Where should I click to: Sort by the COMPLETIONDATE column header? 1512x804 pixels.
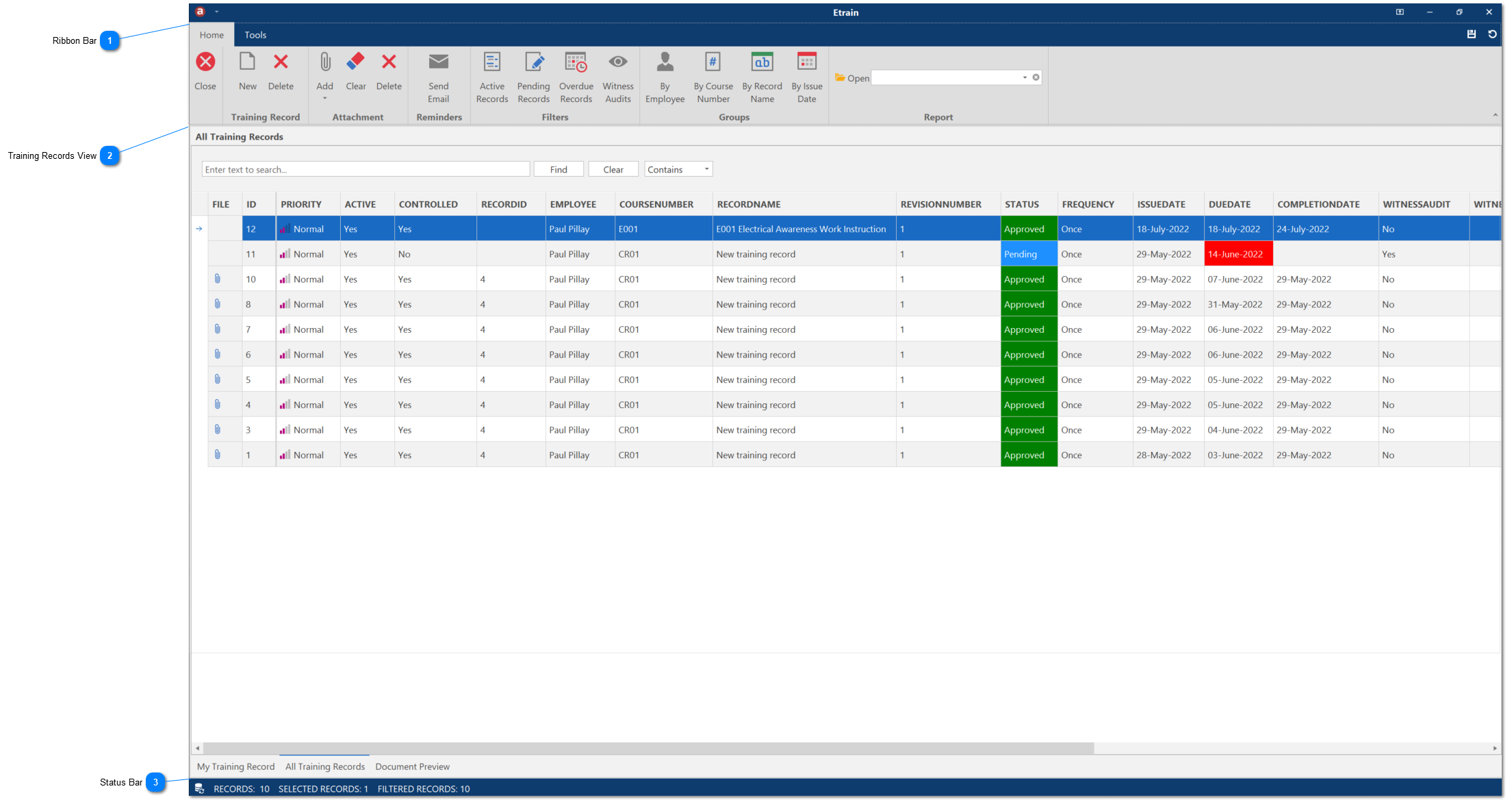1325,204
